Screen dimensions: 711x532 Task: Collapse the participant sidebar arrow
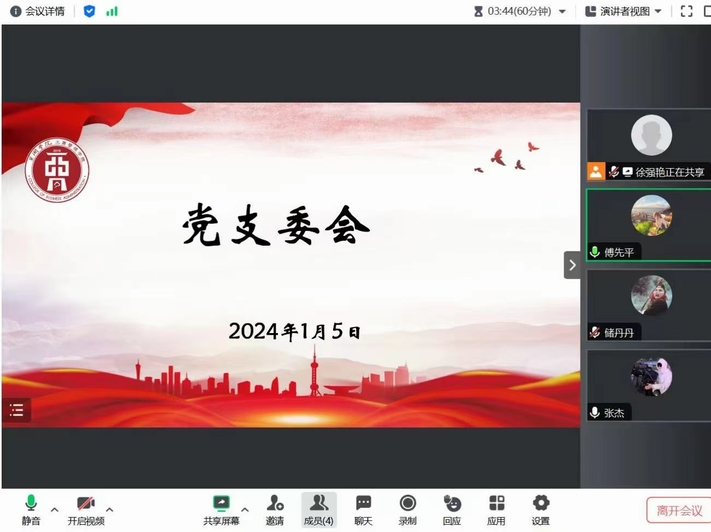pos(571,265)
